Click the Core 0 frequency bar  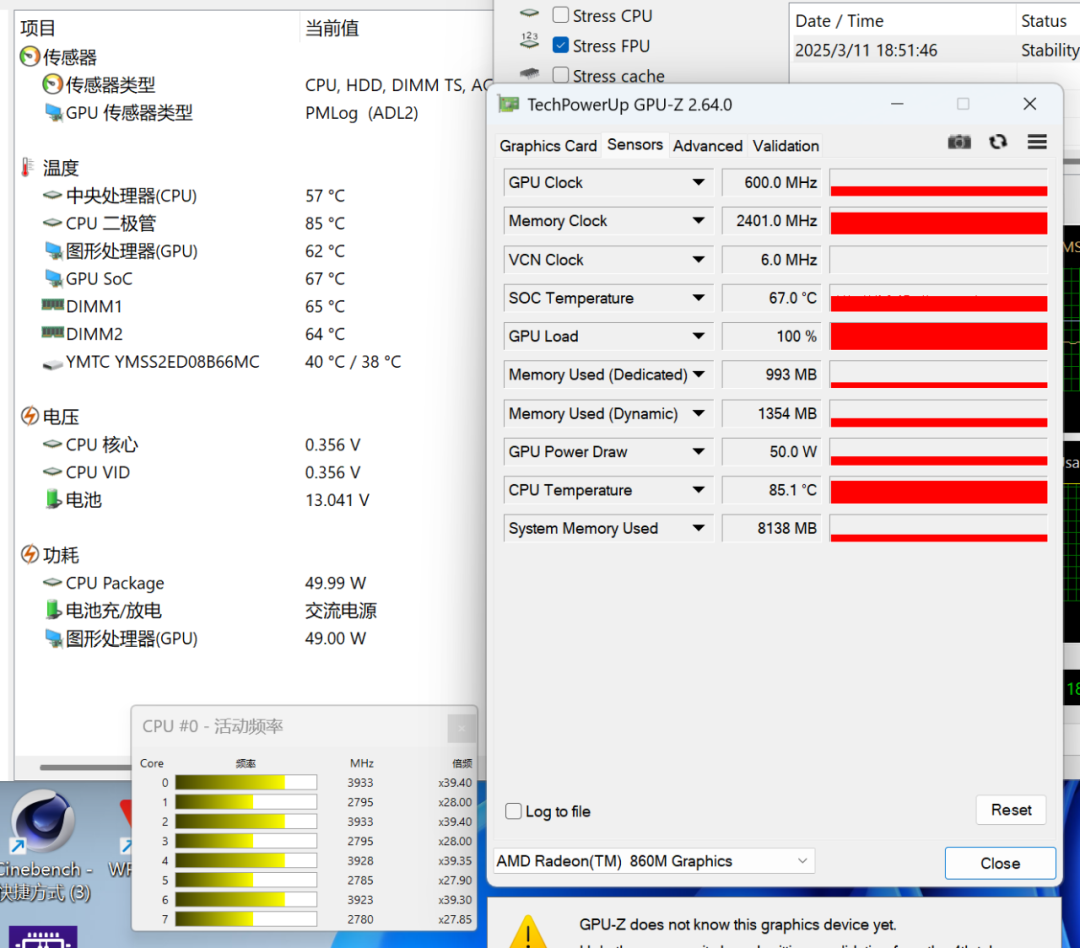246,783
